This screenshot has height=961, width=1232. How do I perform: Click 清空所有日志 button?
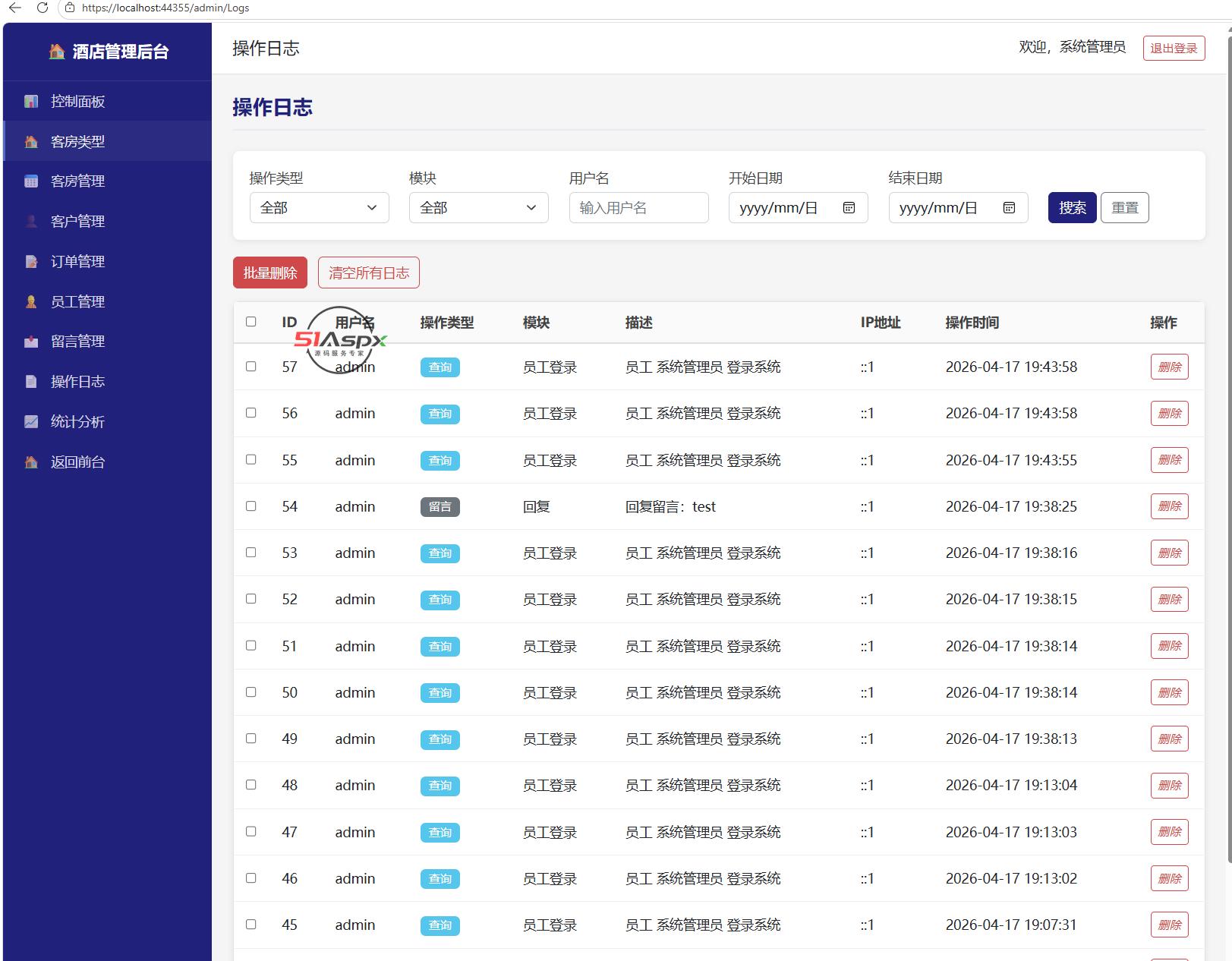(x=369, y=273)
